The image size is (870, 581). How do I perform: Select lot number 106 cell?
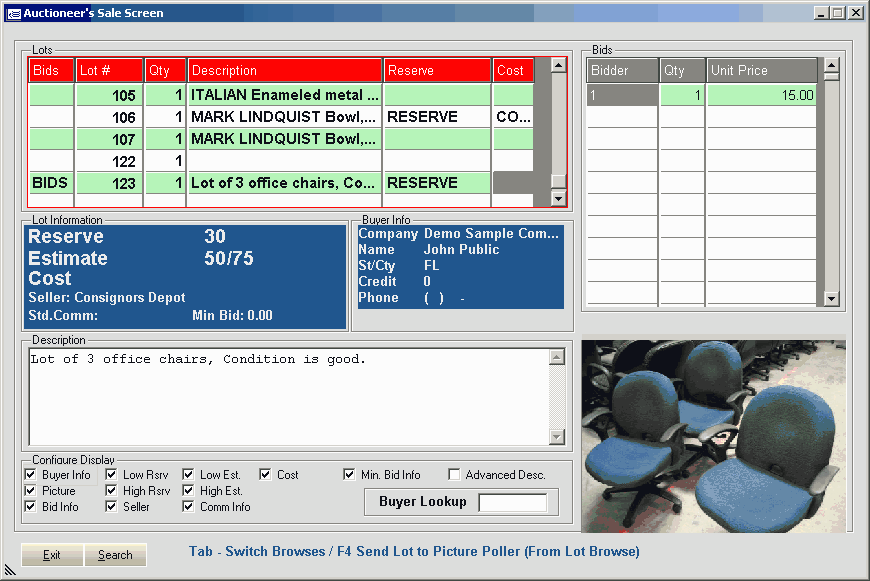point(109,117)
